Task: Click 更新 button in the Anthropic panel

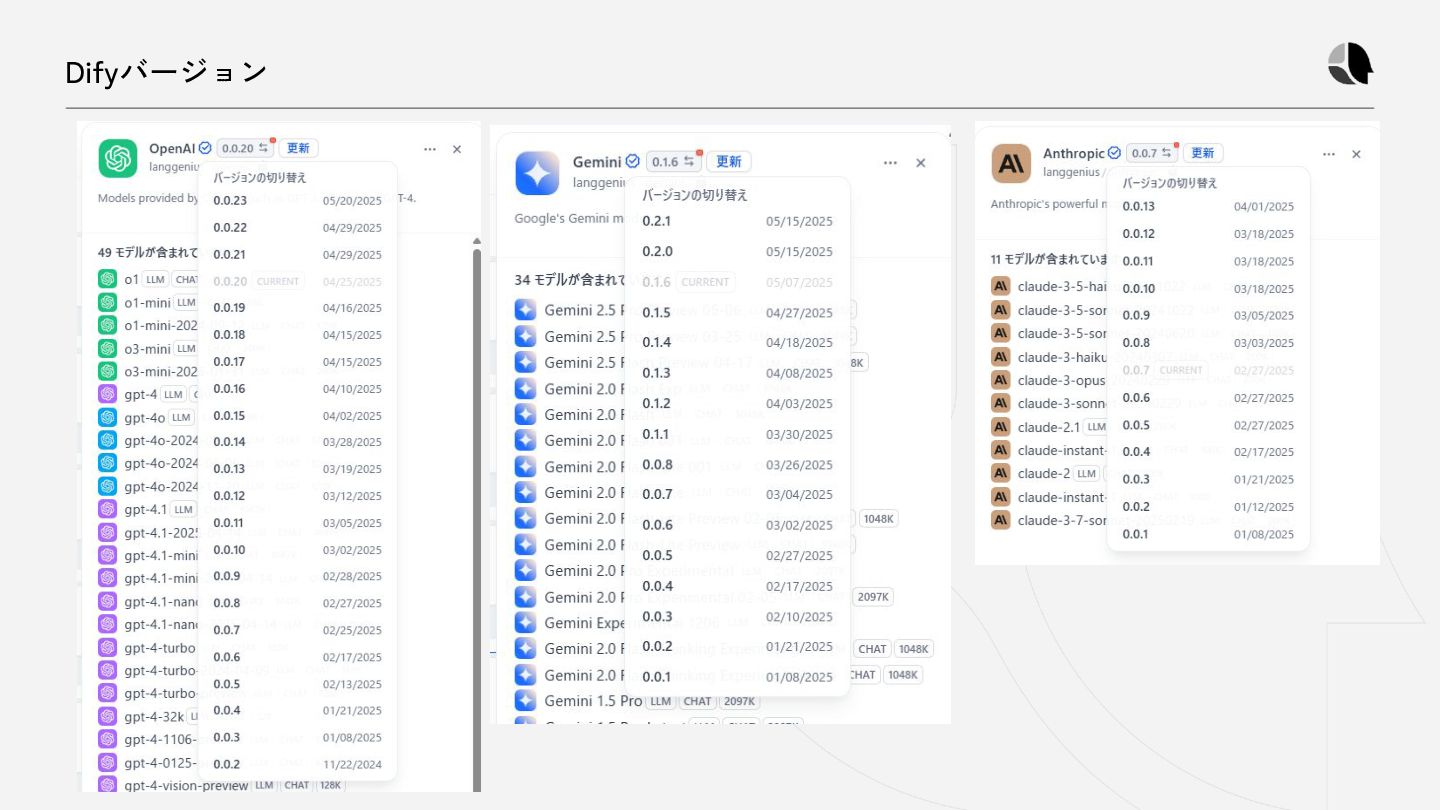Action: click(x=1203, y=153)
